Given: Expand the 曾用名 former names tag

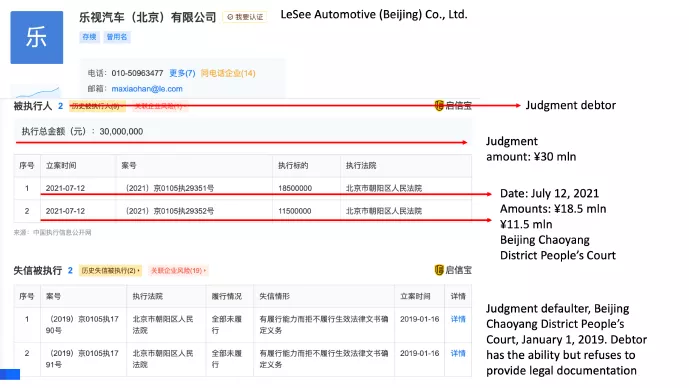Looking at the screenshot, I should point(116,37).
